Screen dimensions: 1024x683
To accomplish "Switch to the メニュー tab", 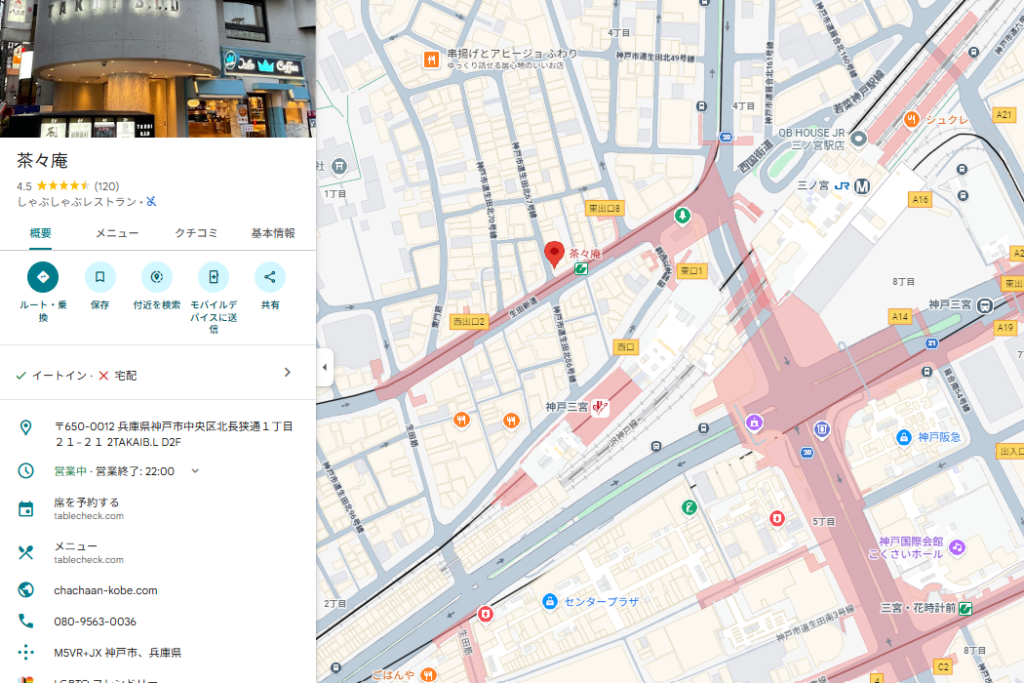I will (x=117, y=233).
